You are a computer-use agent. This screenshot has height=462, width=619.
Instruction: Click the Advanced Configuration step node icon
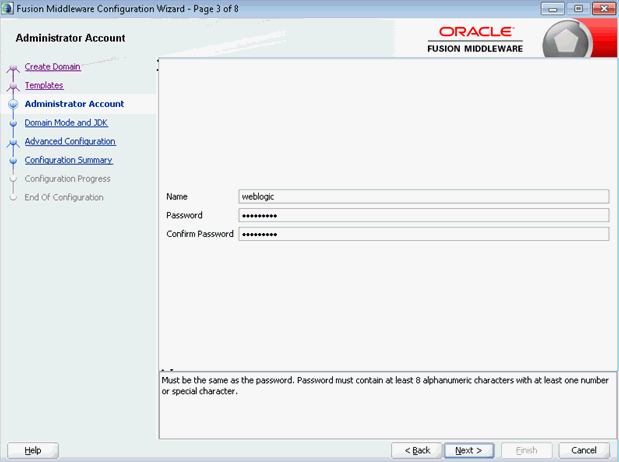[13, 143]
